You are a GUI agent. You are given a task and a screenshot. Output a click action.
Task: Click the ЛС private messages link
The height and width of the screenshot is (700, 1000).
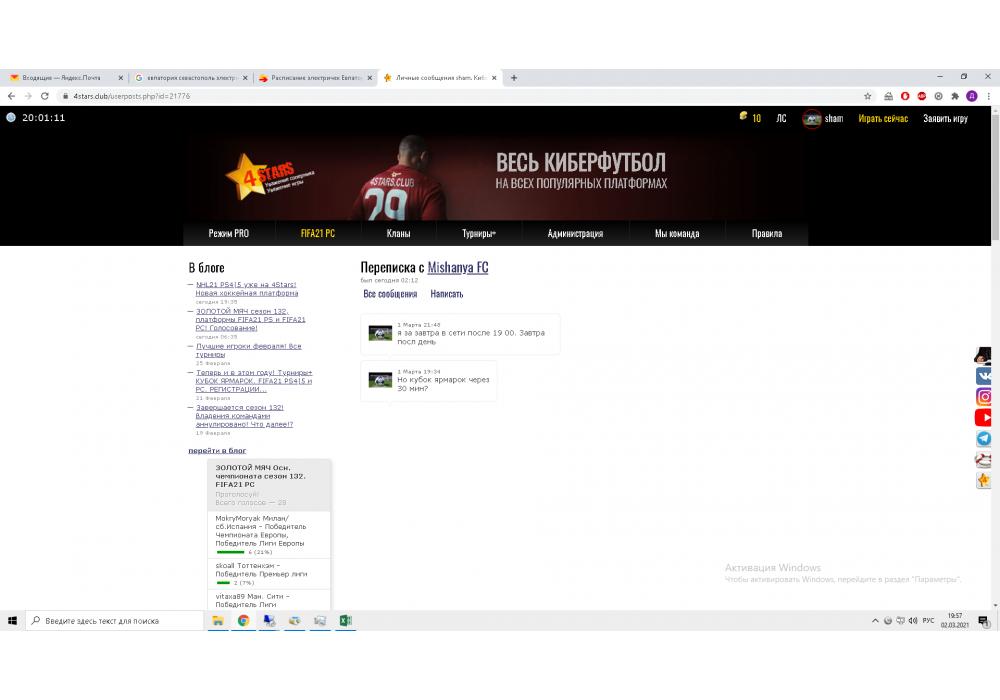pos(781,119)
